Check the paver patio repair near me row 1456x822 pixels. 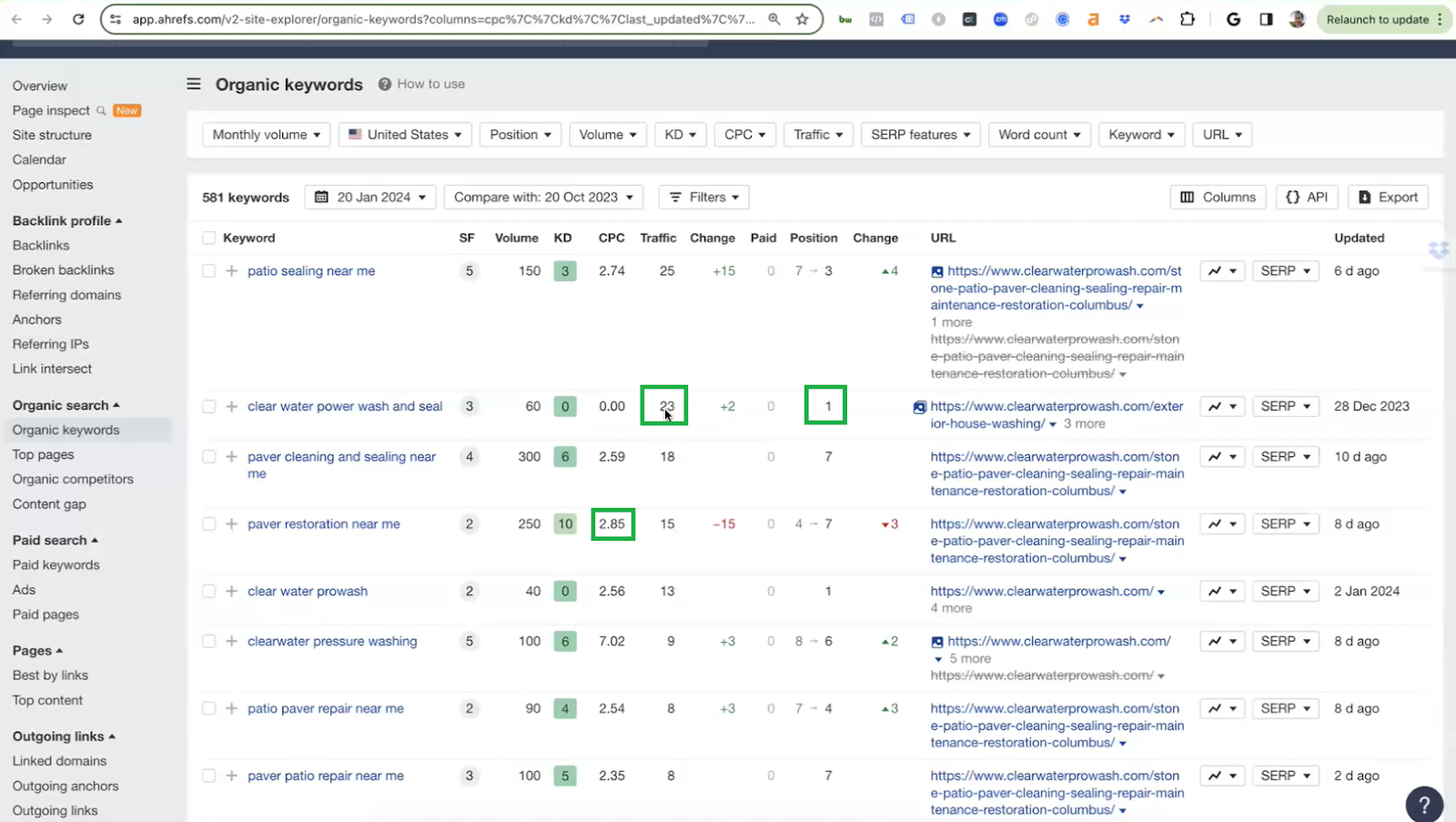(209, 776)
